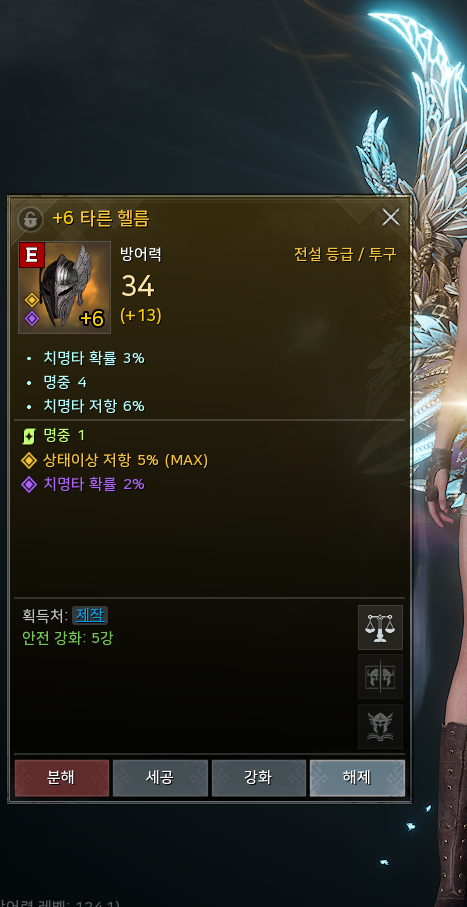The height and width of the screenshot is (907, 467).
Task: Click the yellow diamond gem on thumbnail
Action: click(31, 300)
